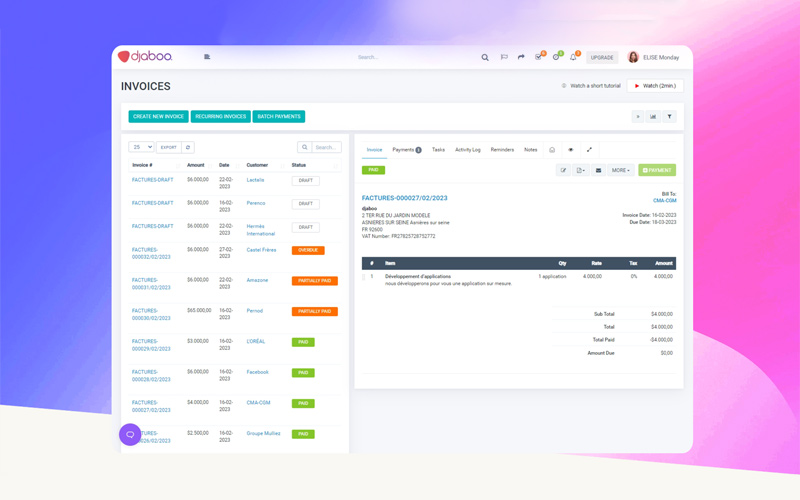Click FACTURES-000027/02/2023 invoice title in detail panel

[x=405, y=198]
